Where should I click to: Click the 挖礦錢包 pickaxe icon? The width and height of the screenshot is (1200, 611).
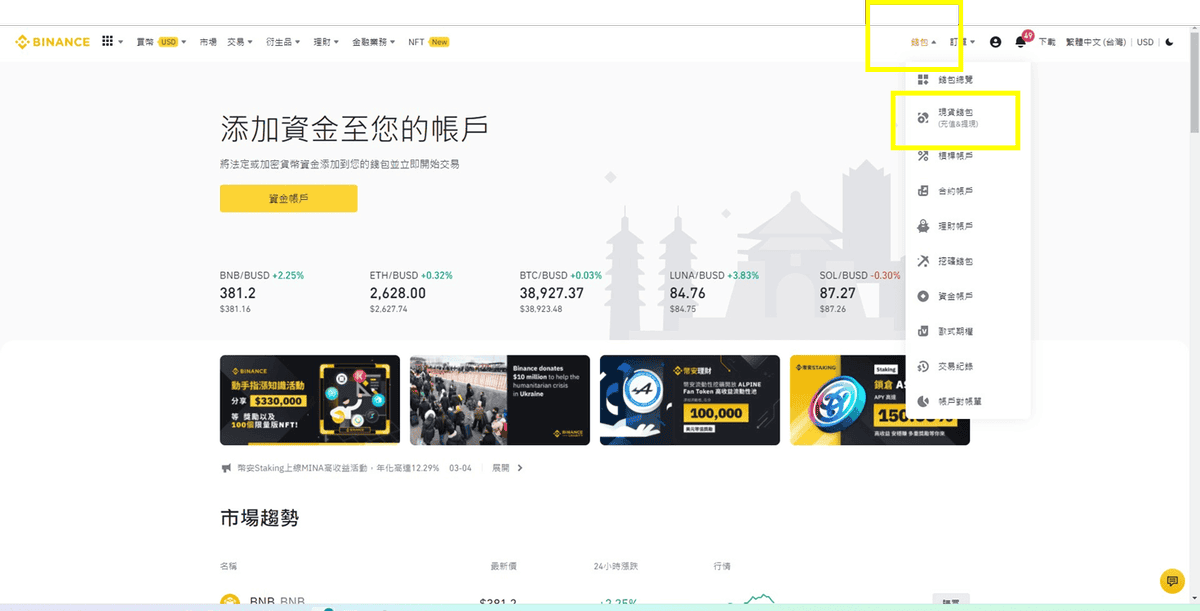point(923,261)
